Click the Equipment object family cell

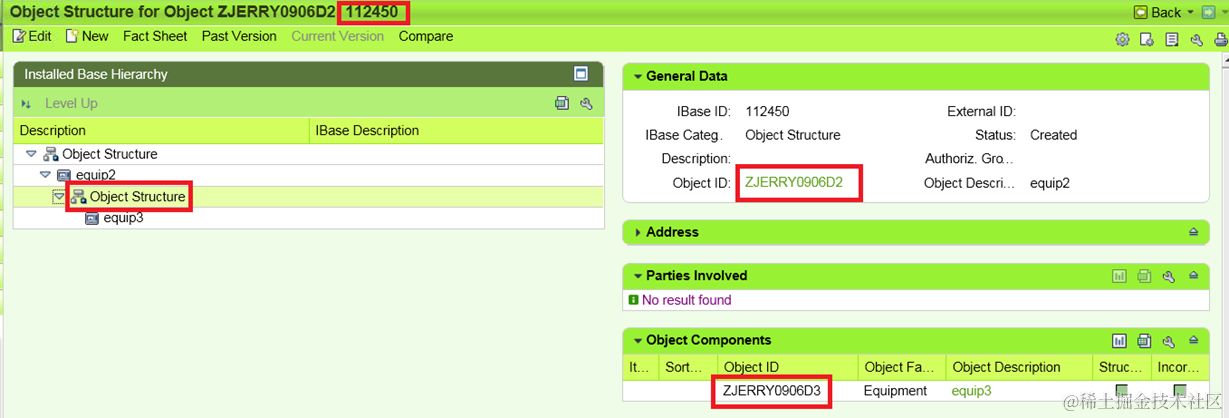(895, 391)
